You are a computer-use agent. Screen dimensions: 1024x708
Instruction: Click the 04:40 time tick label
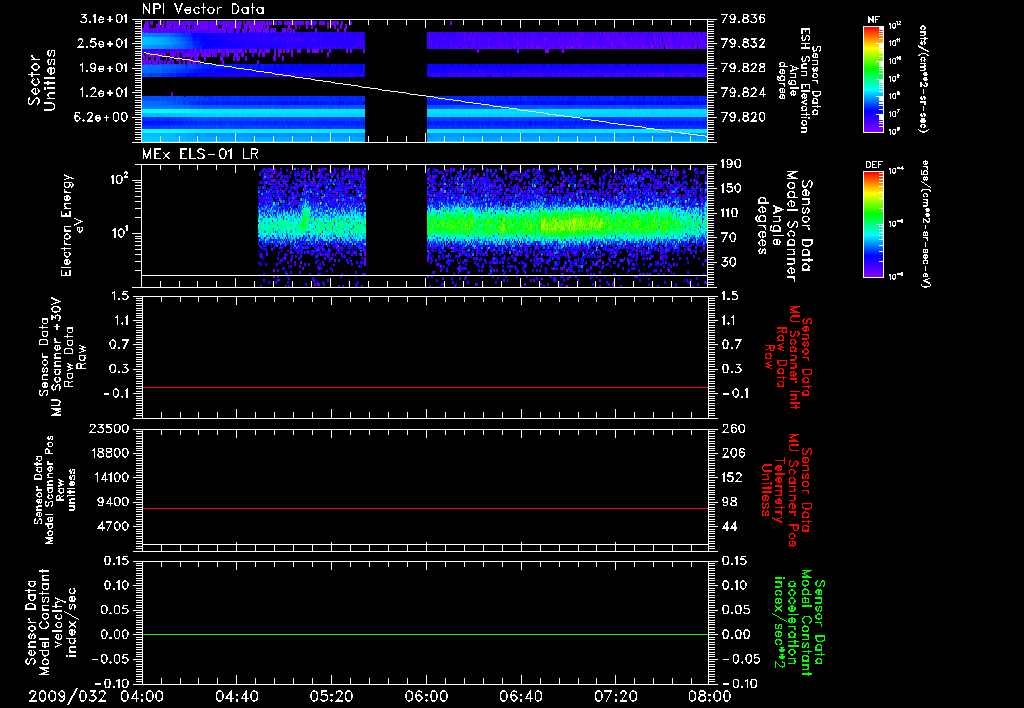click(236, 696)
